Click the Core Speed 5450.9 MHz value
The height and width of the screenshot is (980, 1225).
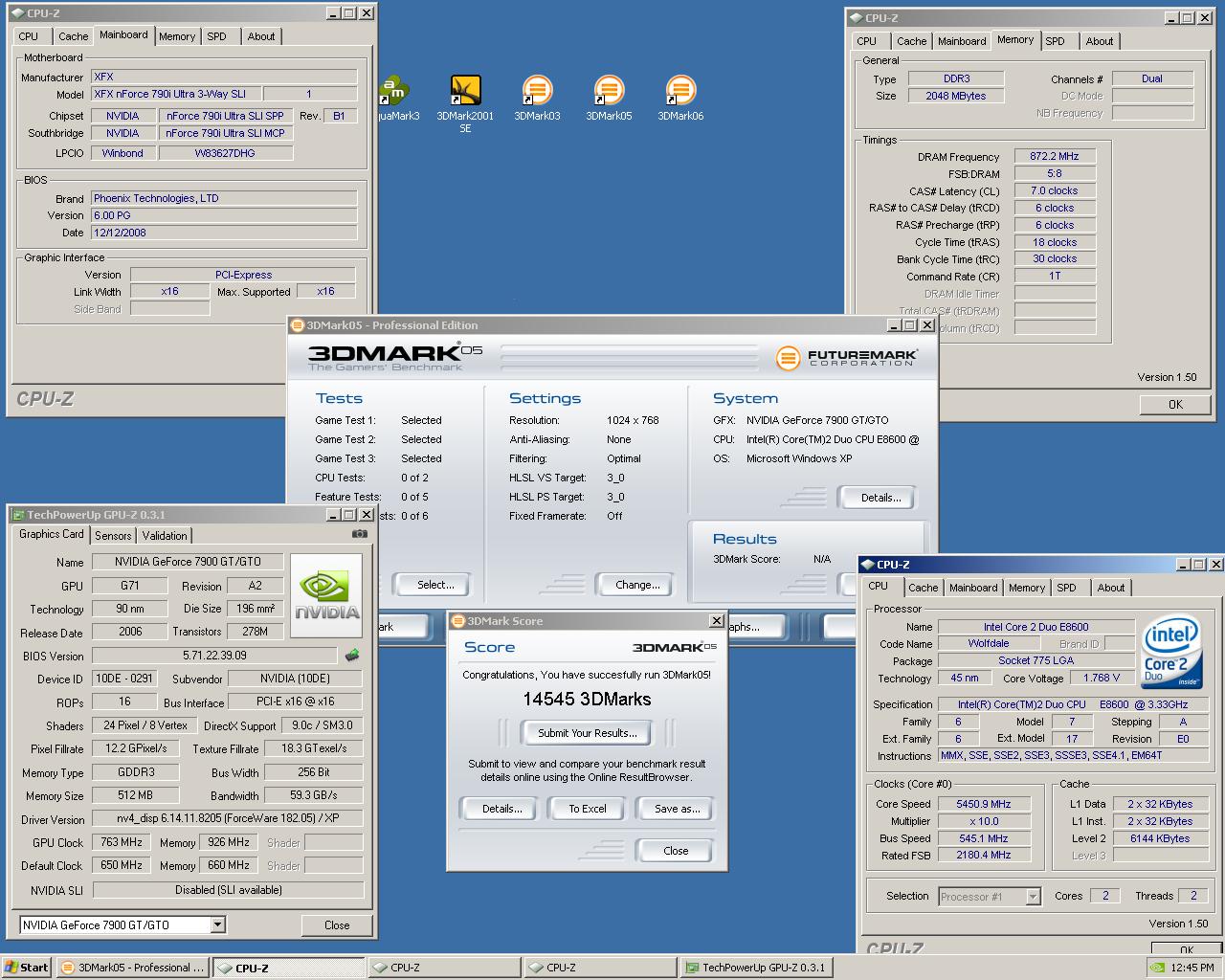click(984, 804)
